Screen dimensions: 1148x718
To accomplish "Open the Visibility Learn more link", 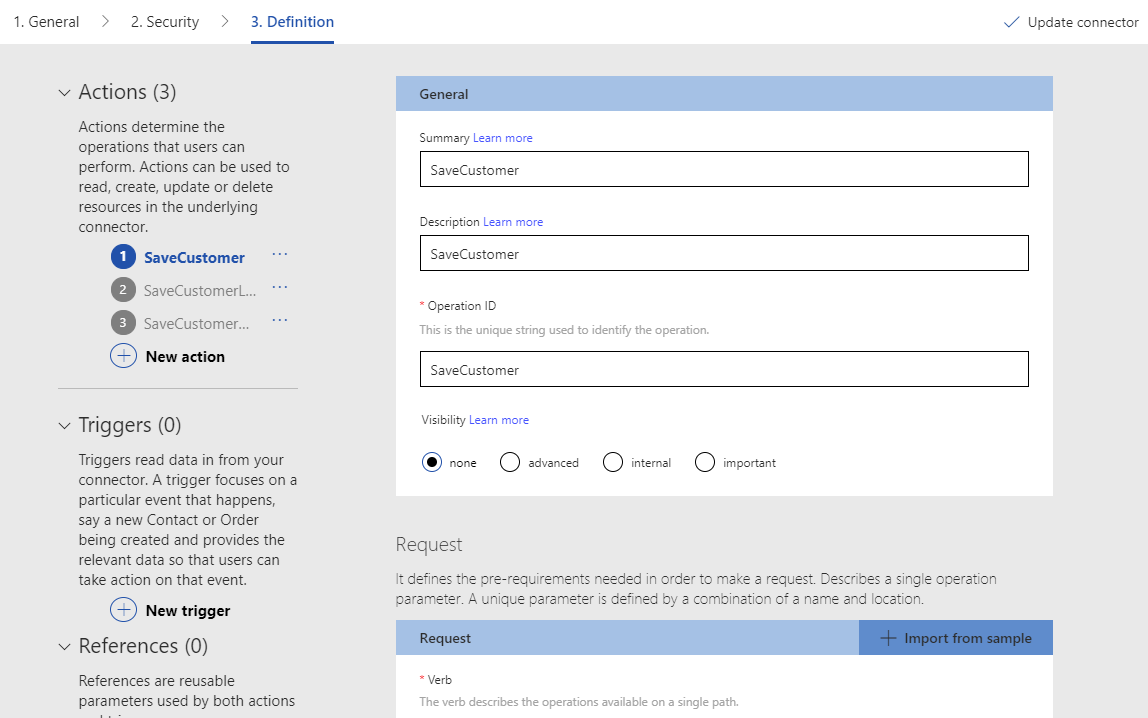I will [x=499, y=419].
